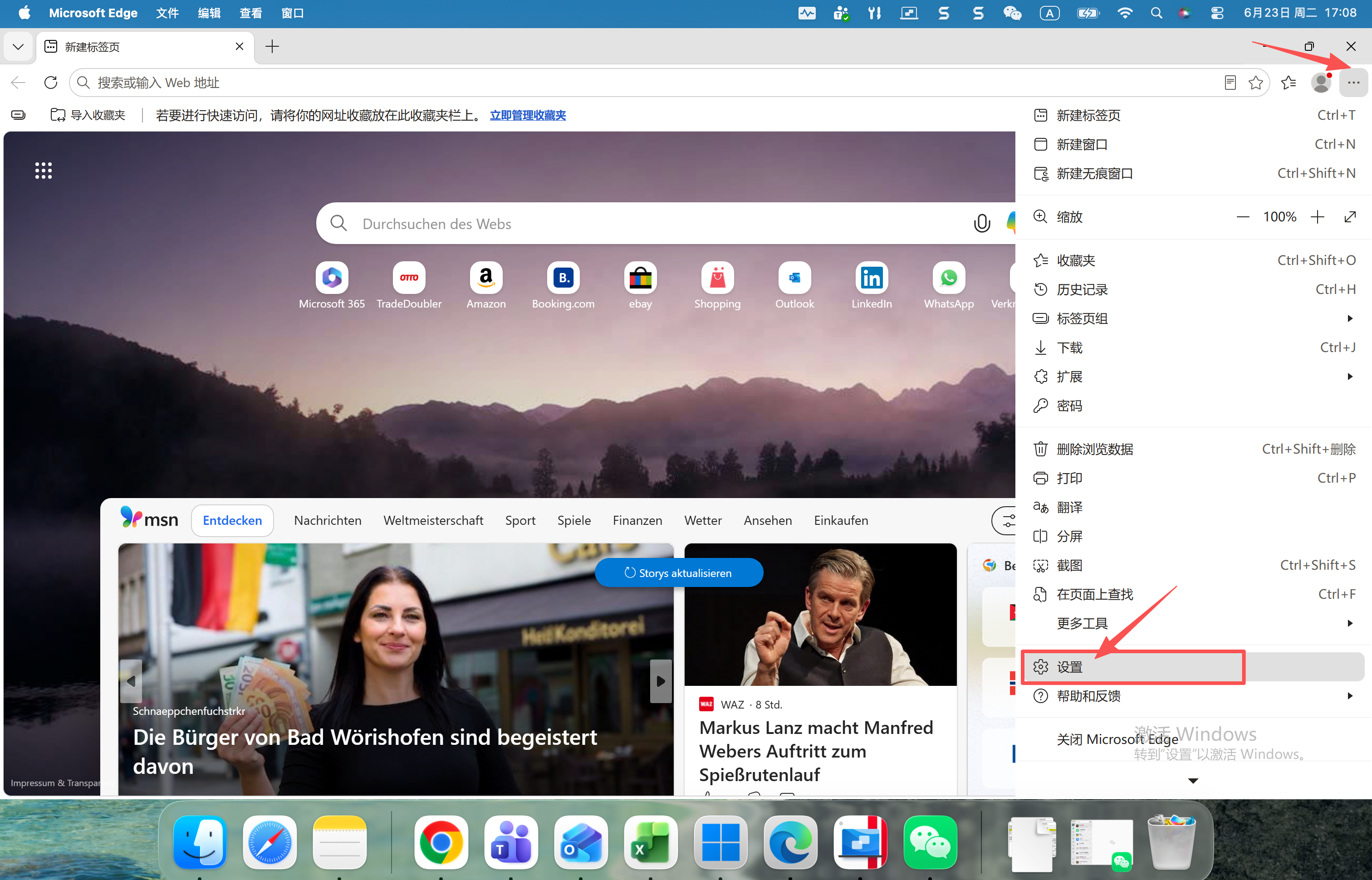
Task: Open the apps grid launcher icon
Action: coord(44,170)
